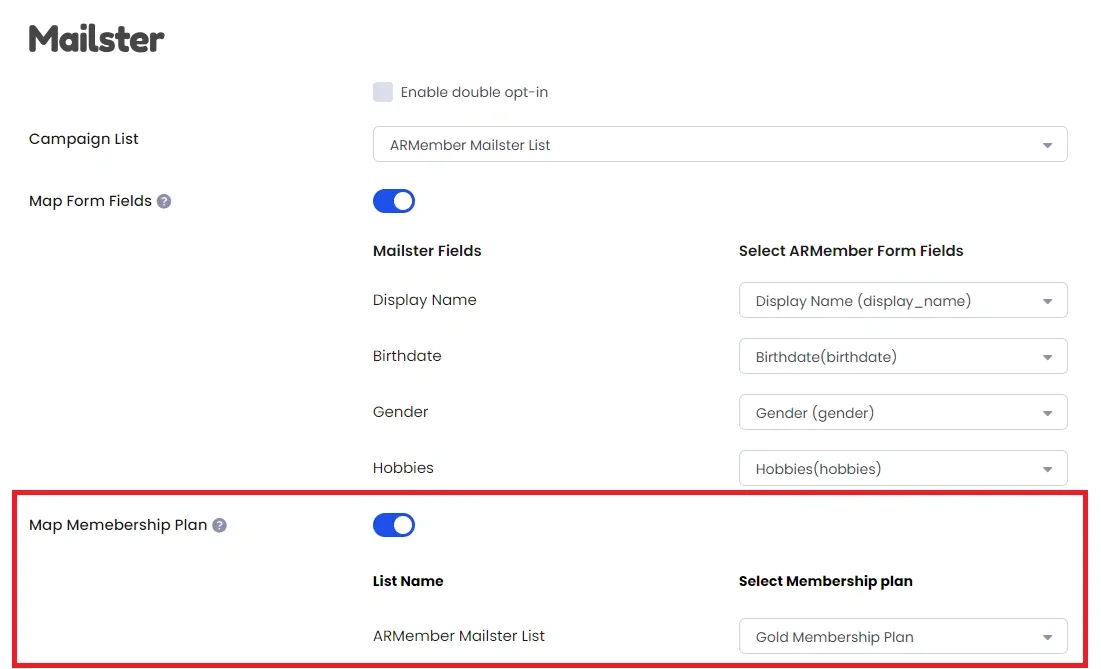The height and width of the screenshot is (669, 1101).
Task: Click the Display Name Mailster field label
Action: coord(424,300)
